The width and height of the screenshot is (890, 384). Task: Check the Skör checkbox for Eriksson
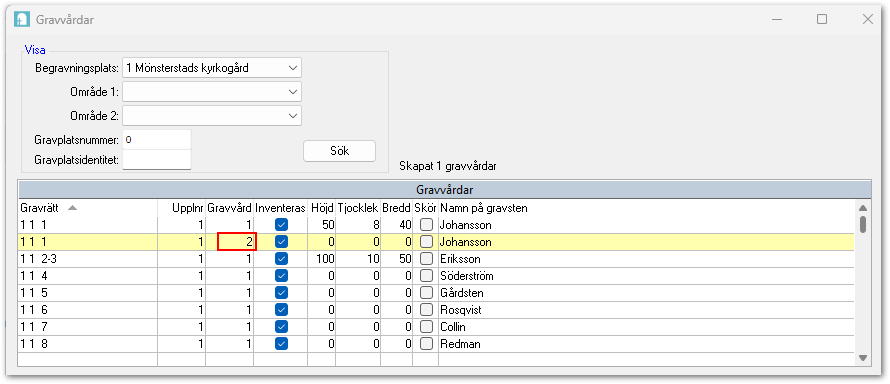tap(426, 259)
